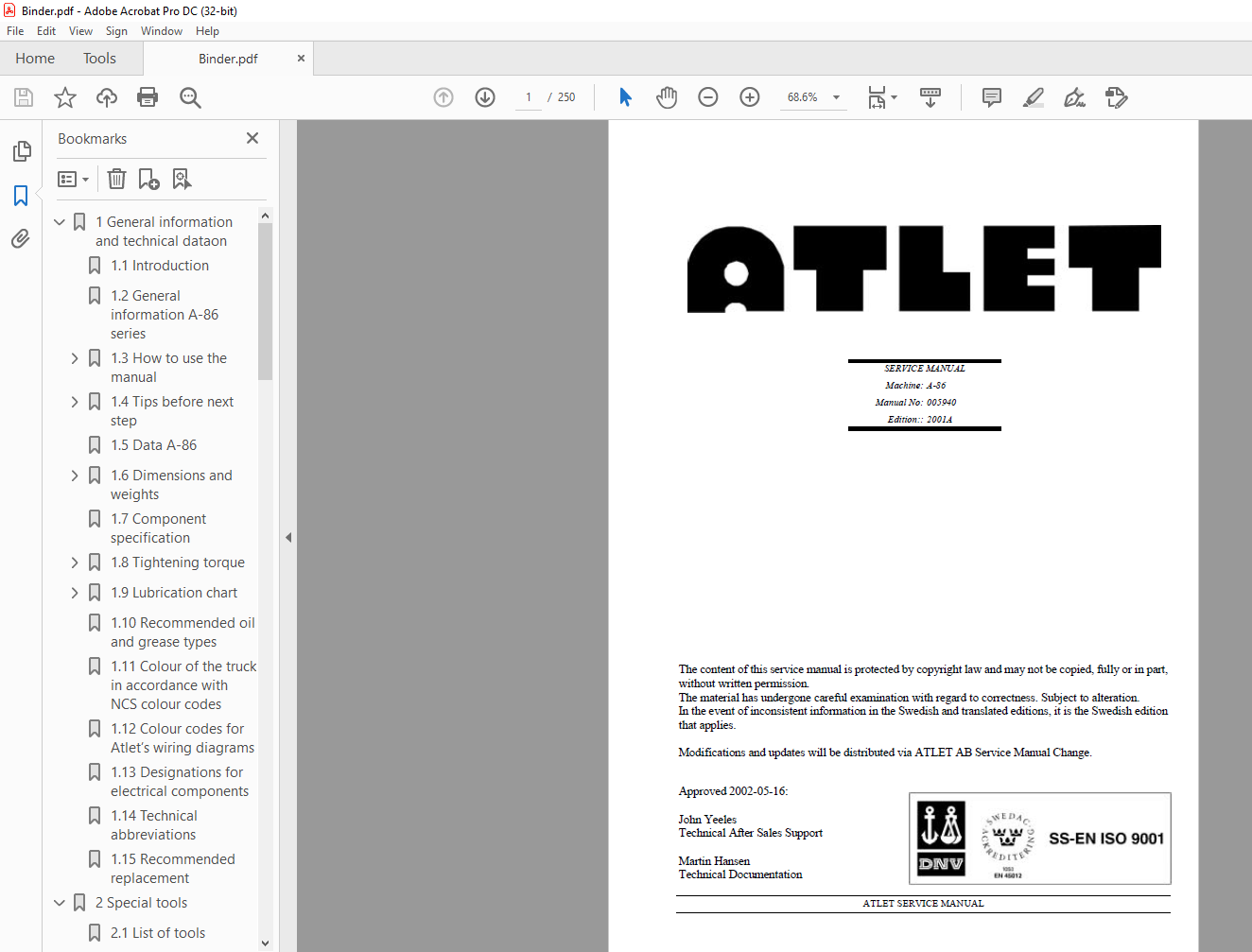Viewport: 1252px width, 952px height.
Task: Expand 1.6 Dimensions and weights
Action: (75, 476)
